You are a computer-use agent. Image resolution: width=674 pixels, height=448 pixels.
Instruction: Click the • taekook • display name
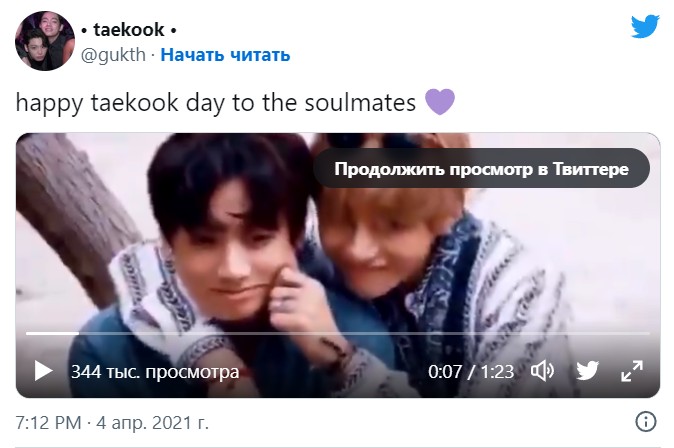[129, 30]
